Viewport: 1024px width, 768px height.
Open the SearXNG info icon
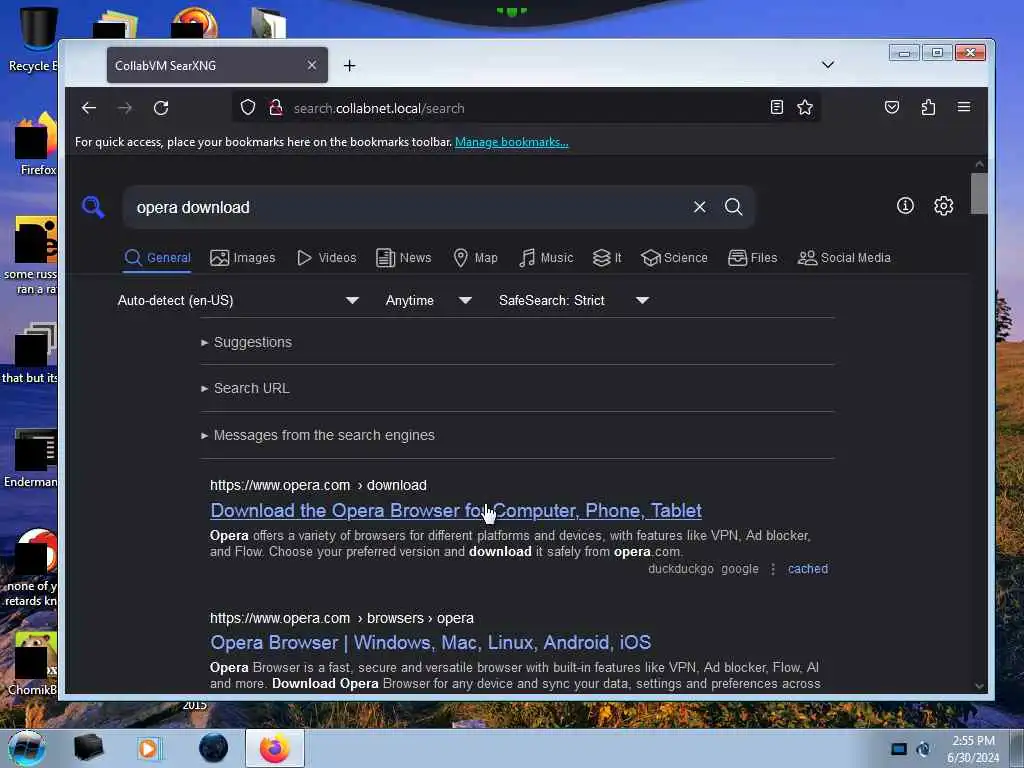click(905, 206)
